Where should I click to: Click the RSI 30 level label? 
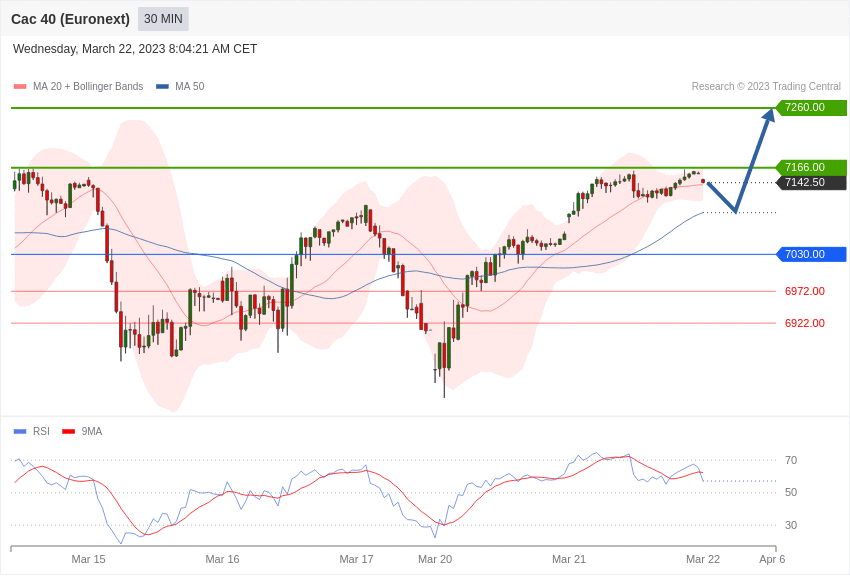tap(791, 525)
